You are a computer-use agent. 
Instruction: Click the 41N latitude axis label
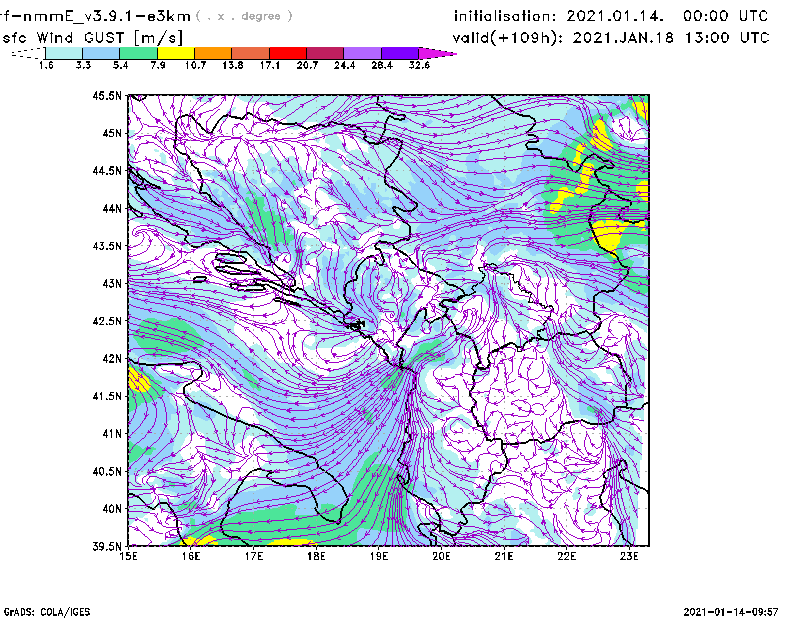click(x=112, y=434)
